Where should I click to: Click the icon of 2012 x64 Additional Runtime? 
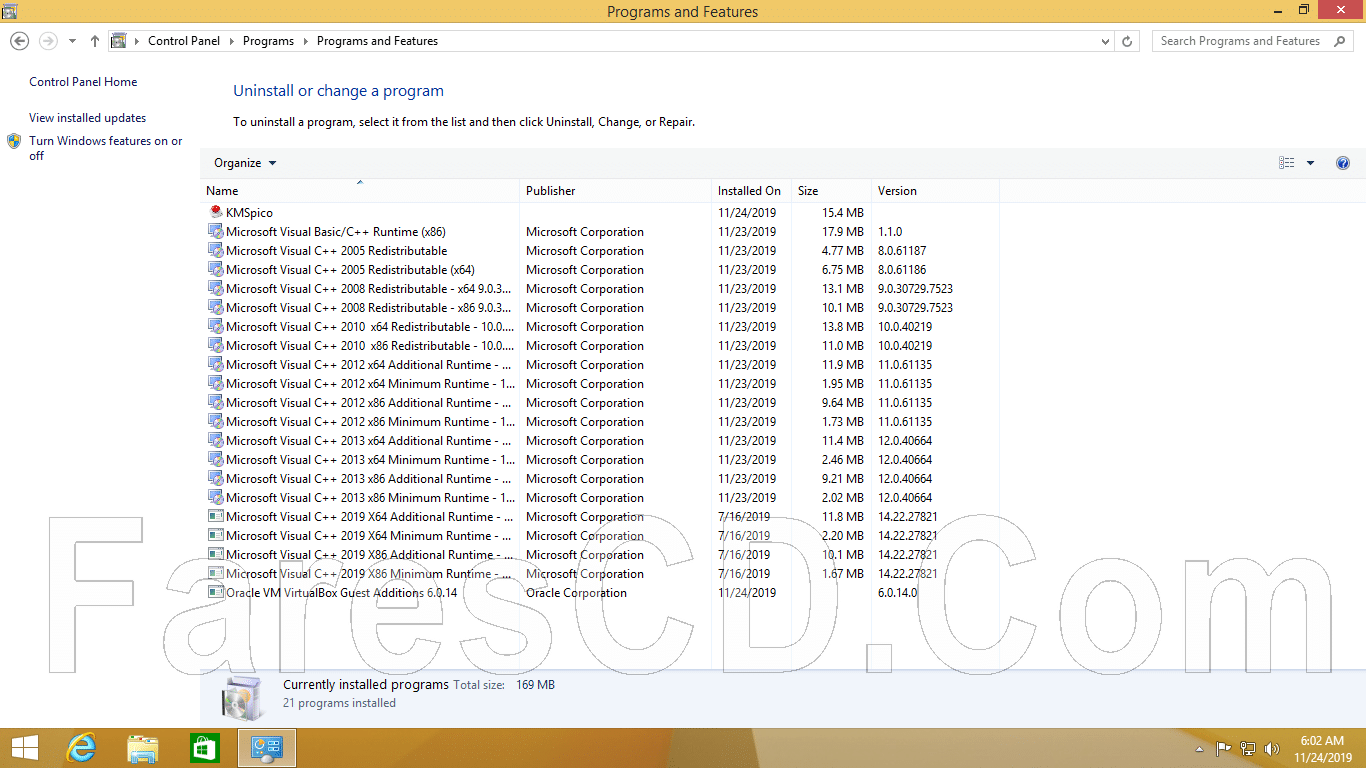[215, 364]
